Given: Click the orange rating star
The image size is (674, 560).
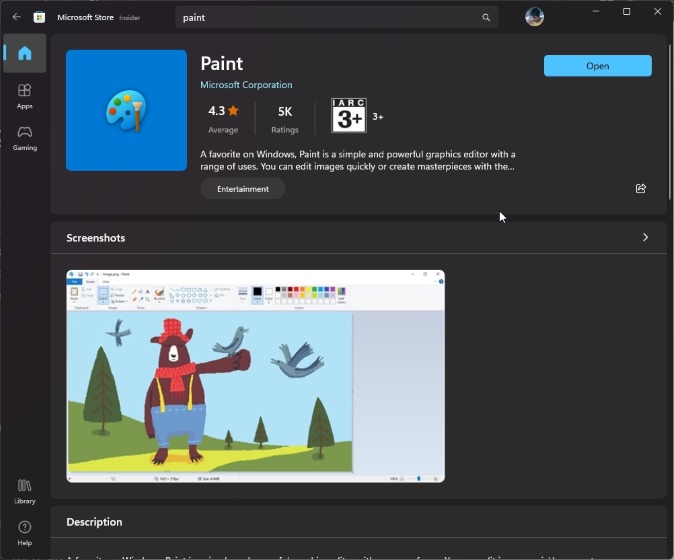Looking at the screenshot, I should click(x=233, y=110).
